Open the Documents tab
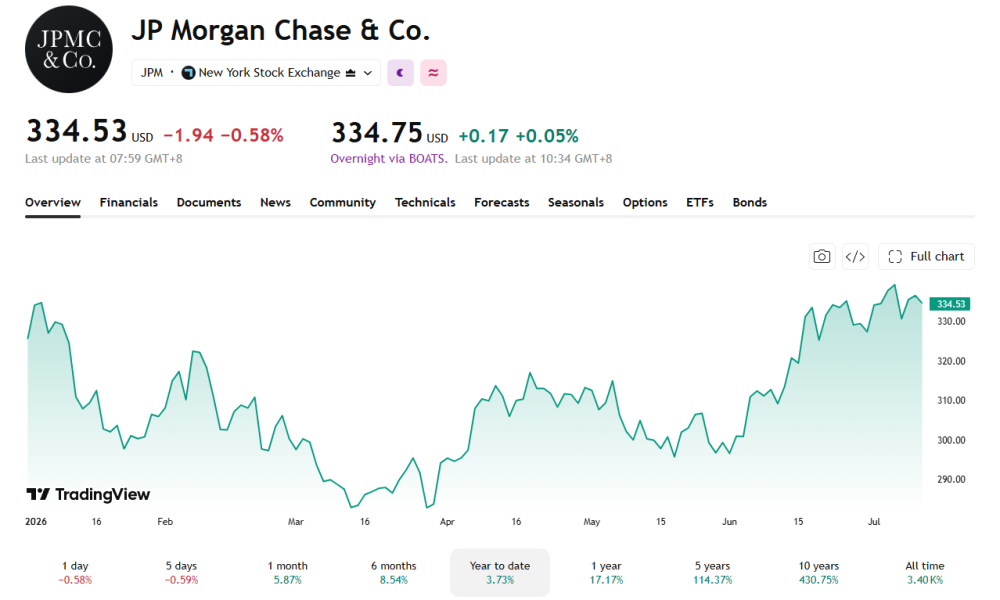 [x=209, y=202]
